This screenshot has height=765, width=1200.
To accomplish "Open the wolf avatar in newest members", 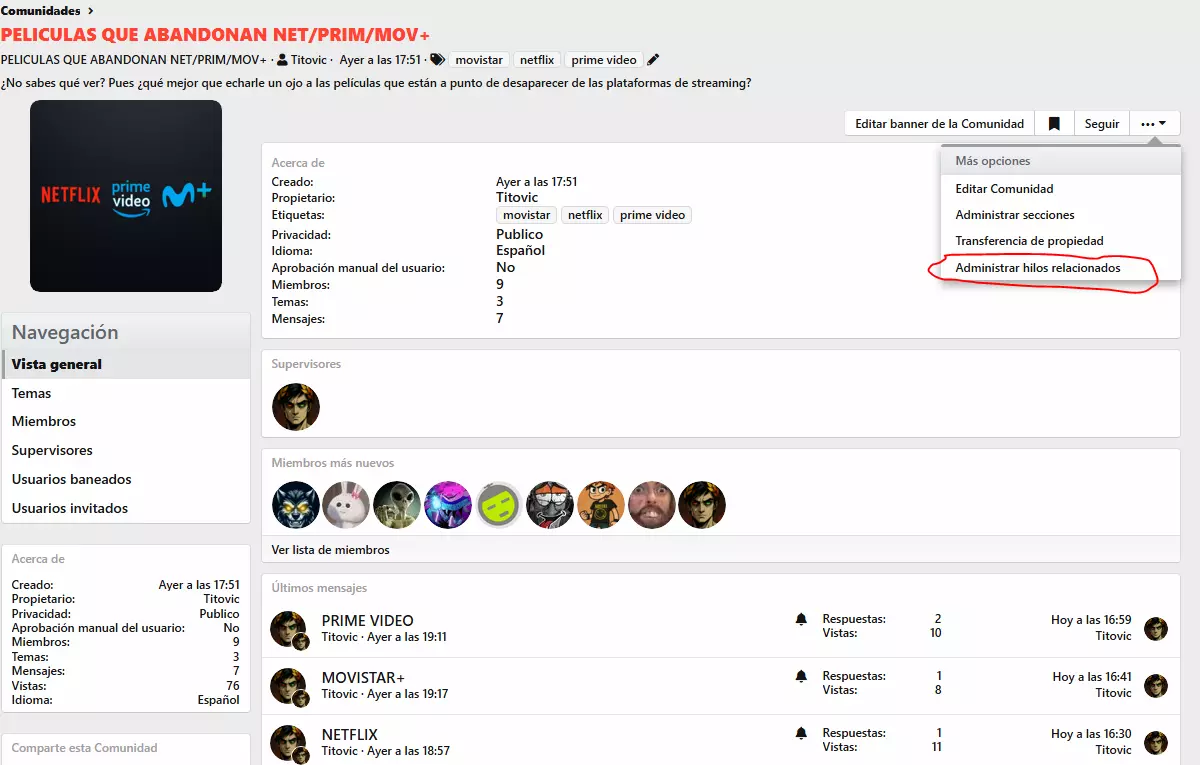I will coord(296,505).
